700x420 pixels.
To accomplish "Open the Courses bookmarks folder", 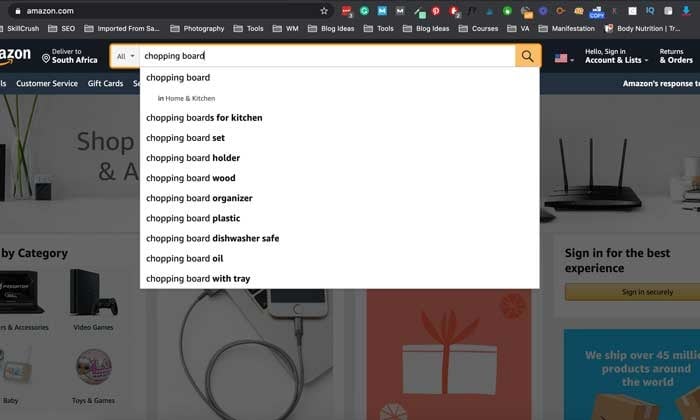I will (478, 29).
